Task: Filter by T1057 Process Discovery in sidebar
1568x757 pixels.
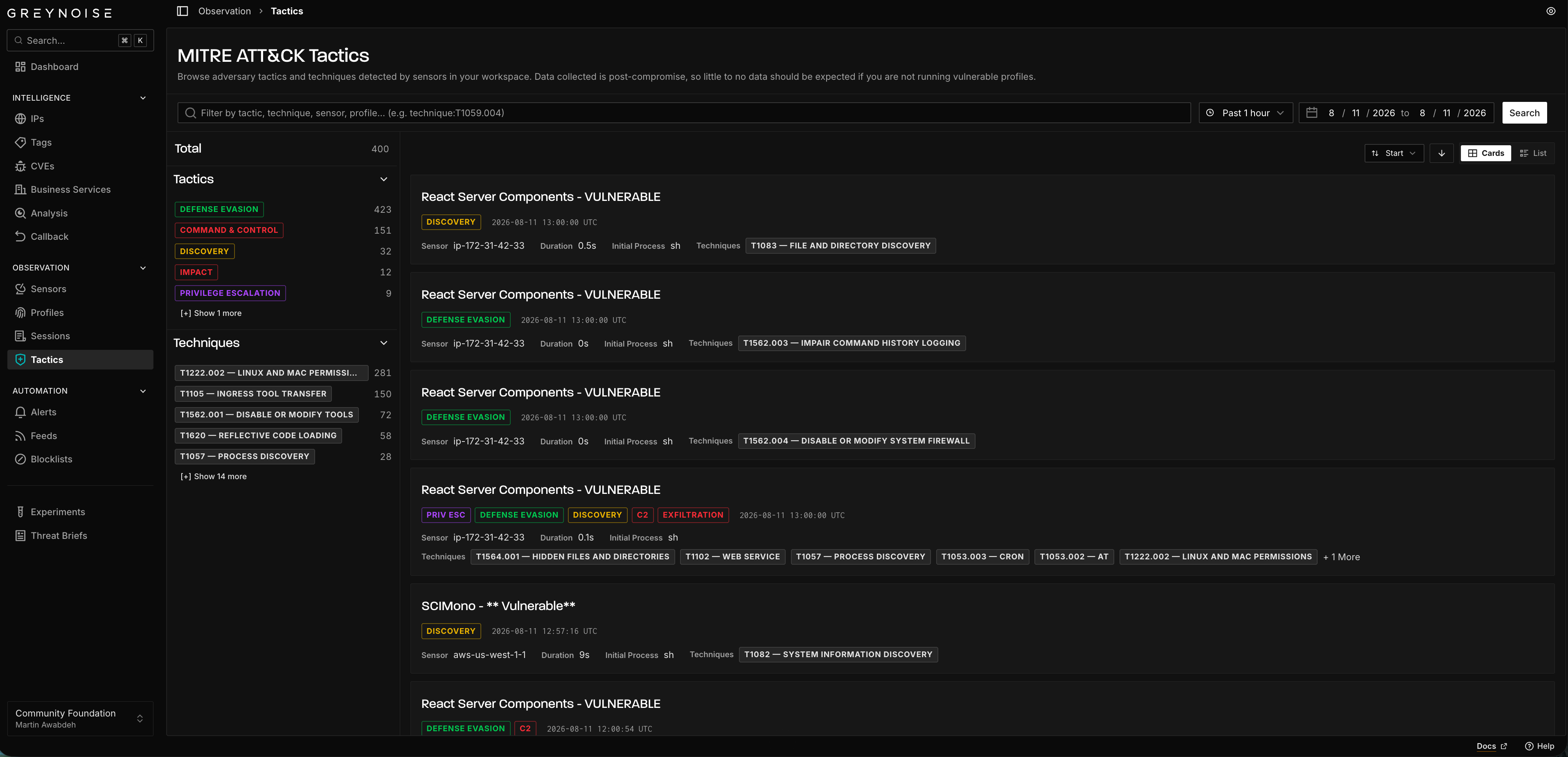Action: tap(245, 456)
